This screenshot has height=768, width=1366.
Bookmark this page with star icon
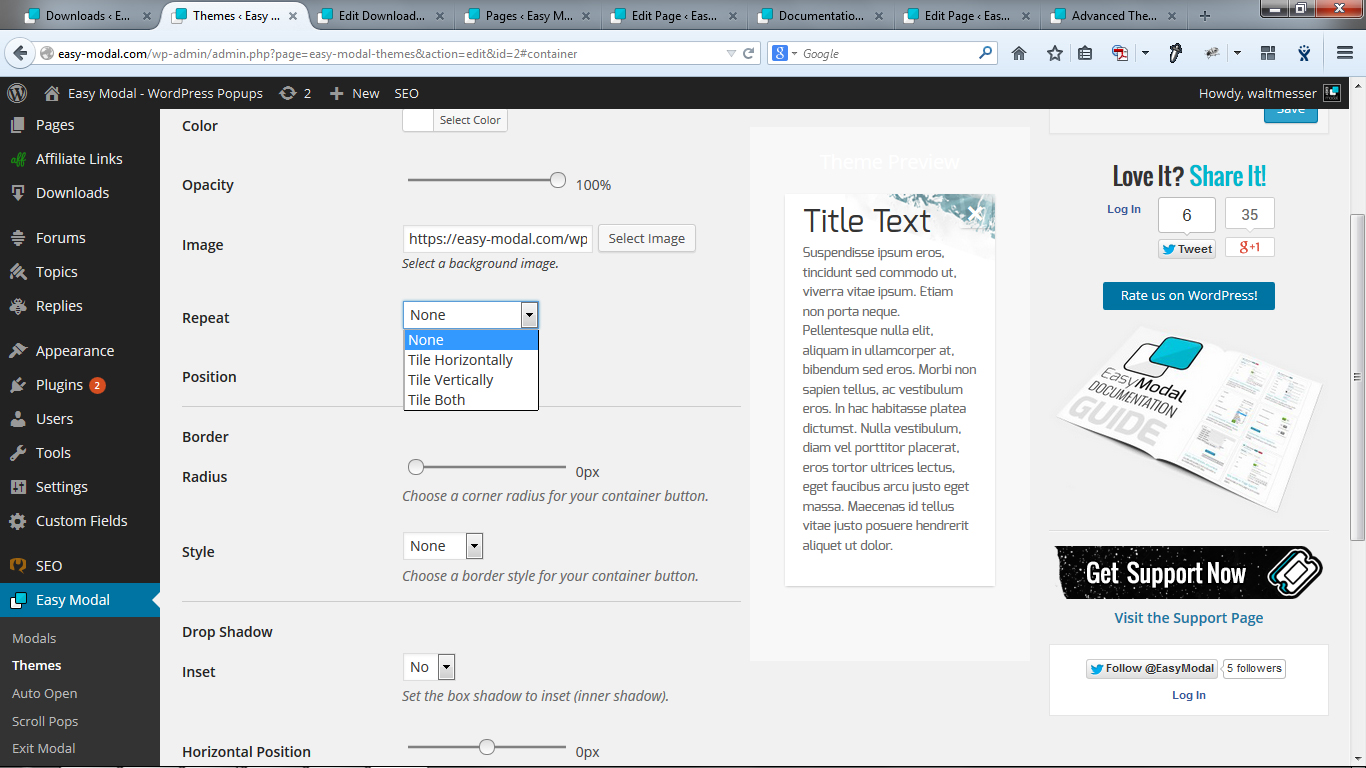(1054, 54)
